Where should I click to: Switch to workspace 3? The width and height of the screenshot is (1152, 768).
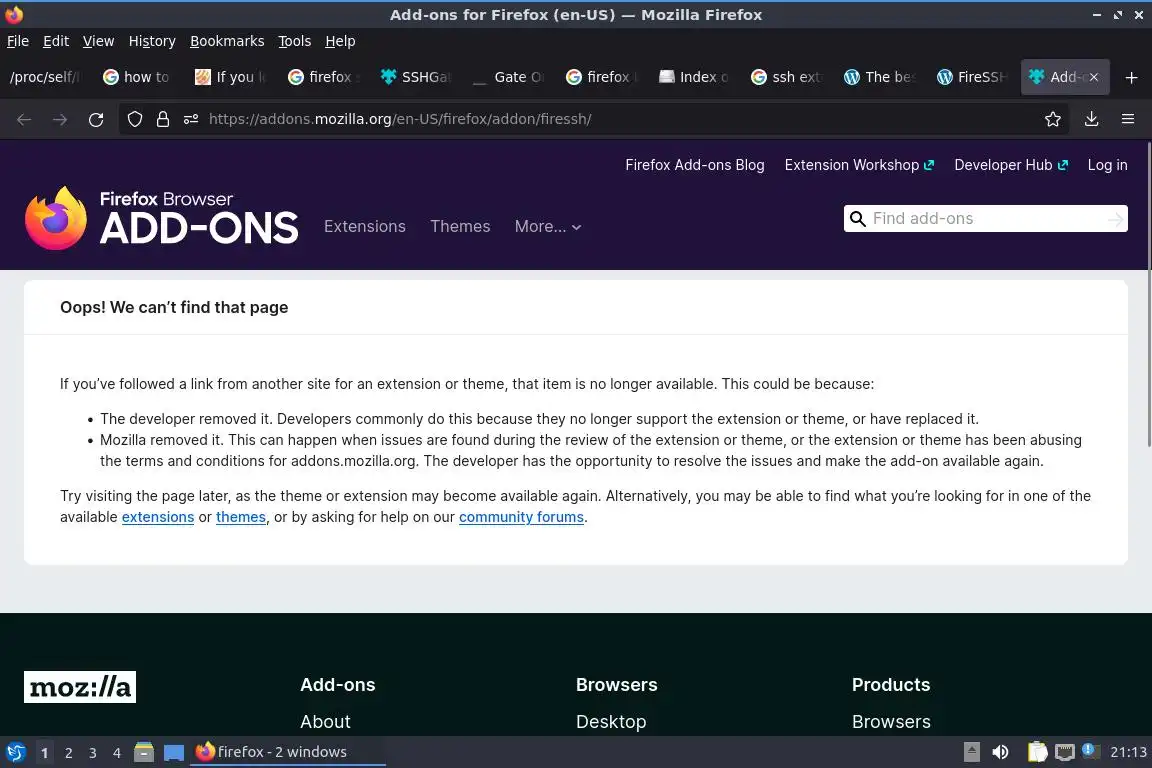[x=93, y=753]
